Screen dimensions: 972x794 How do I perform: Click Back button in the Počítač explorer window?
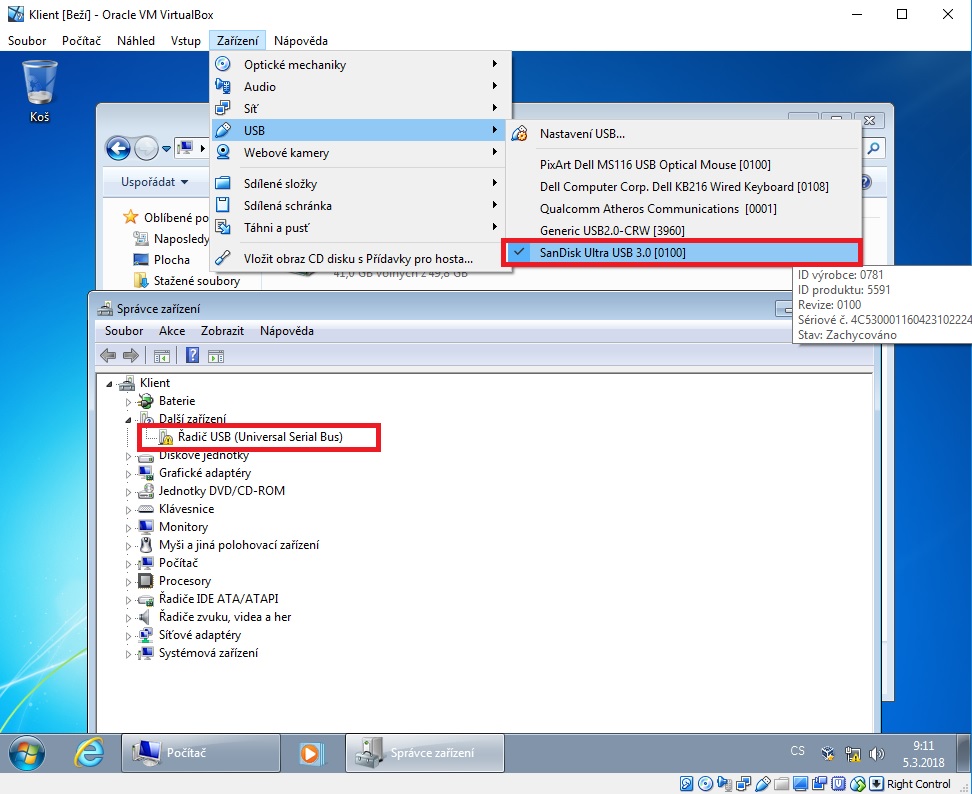[118, 148]
